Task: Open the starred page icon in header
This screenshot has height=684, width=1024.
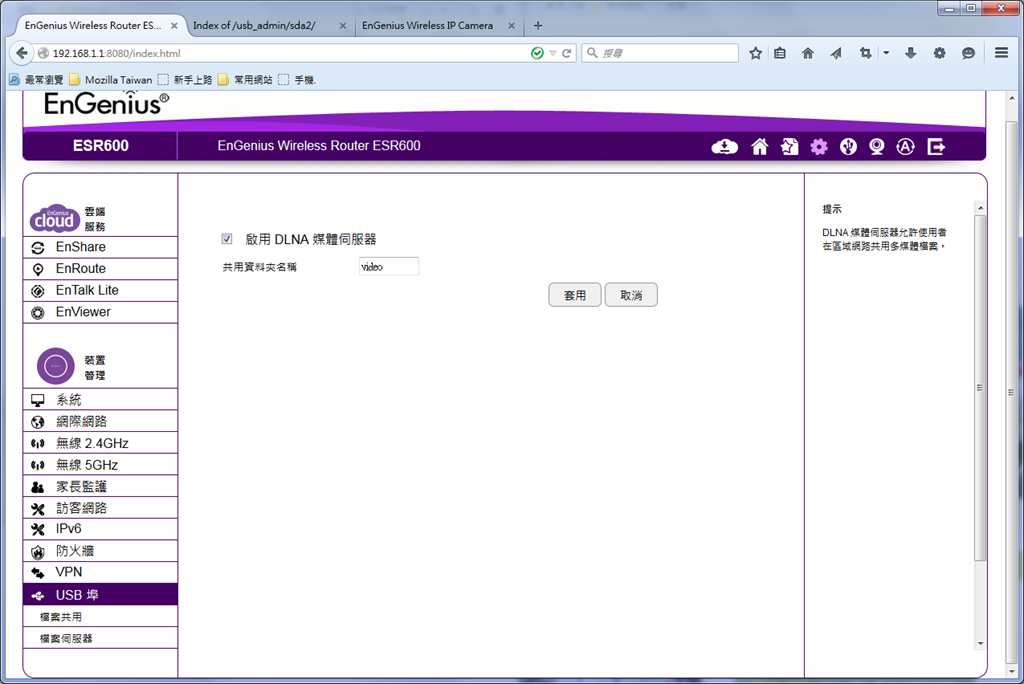Action: (x=789, y=147)
